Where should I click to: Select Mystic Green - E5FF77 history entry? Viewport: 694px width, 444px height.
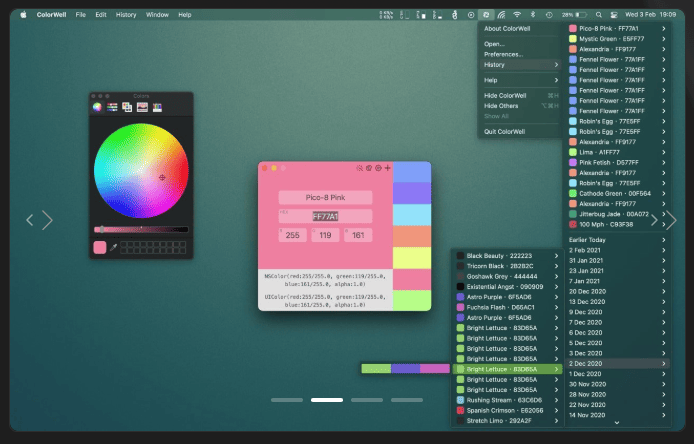[x=617, y=39]
